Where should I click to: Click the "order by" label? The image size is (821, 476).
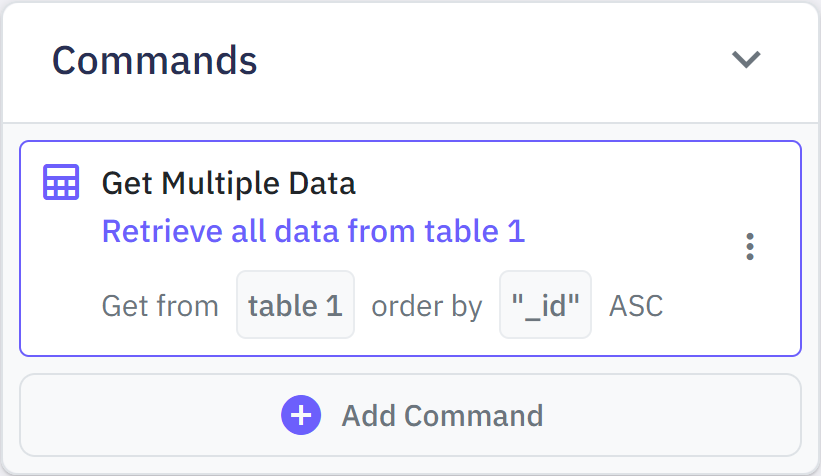[x=427, y=305]
